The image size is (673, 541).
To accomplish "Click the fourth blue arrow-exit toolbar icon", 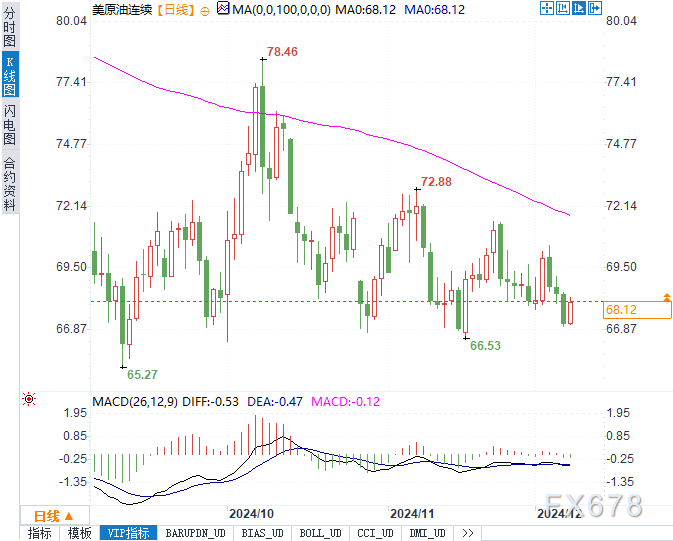I will 595,8.
